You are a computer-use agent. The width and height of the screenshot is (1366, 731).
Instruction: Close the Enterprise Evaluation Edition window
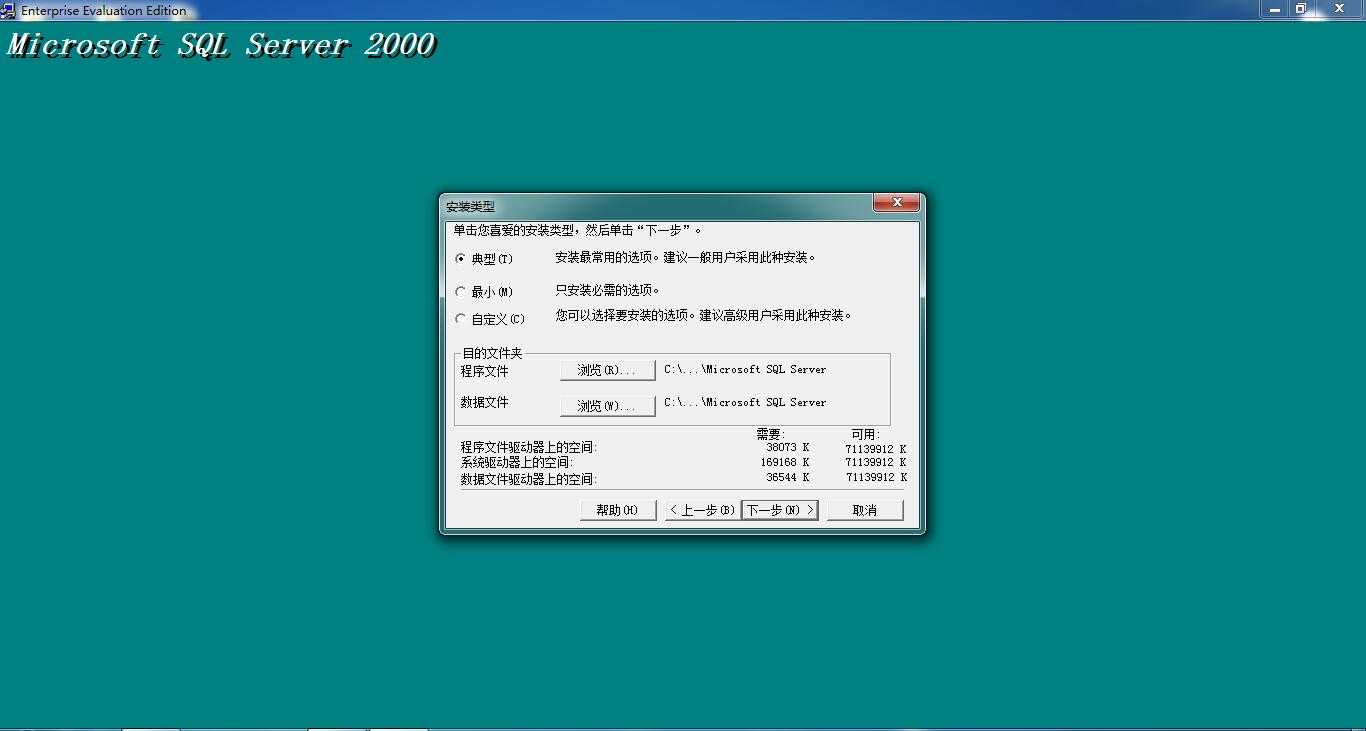click(x=1340, y=8)
